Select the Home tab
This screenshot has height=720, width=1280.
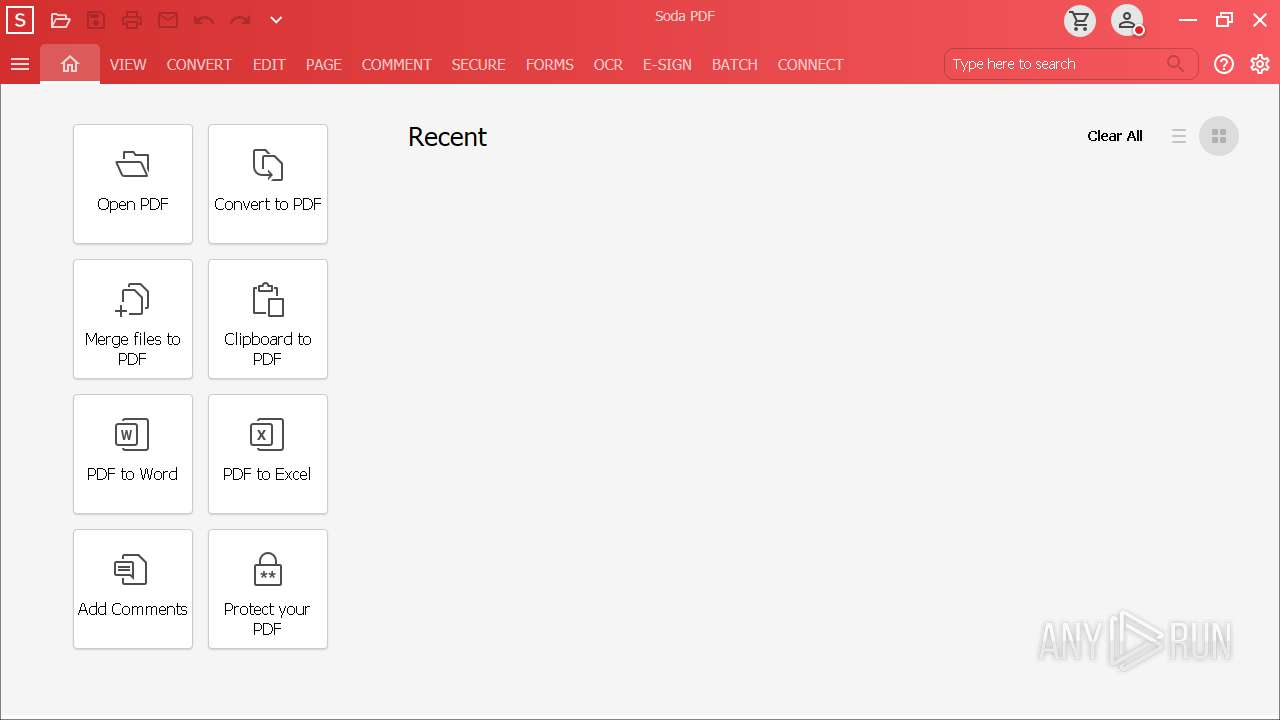click(x=70, y=64)
